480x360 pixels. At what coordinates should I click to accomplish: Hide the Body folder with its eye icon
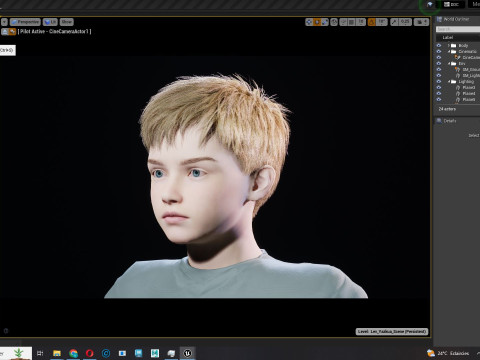439,45
